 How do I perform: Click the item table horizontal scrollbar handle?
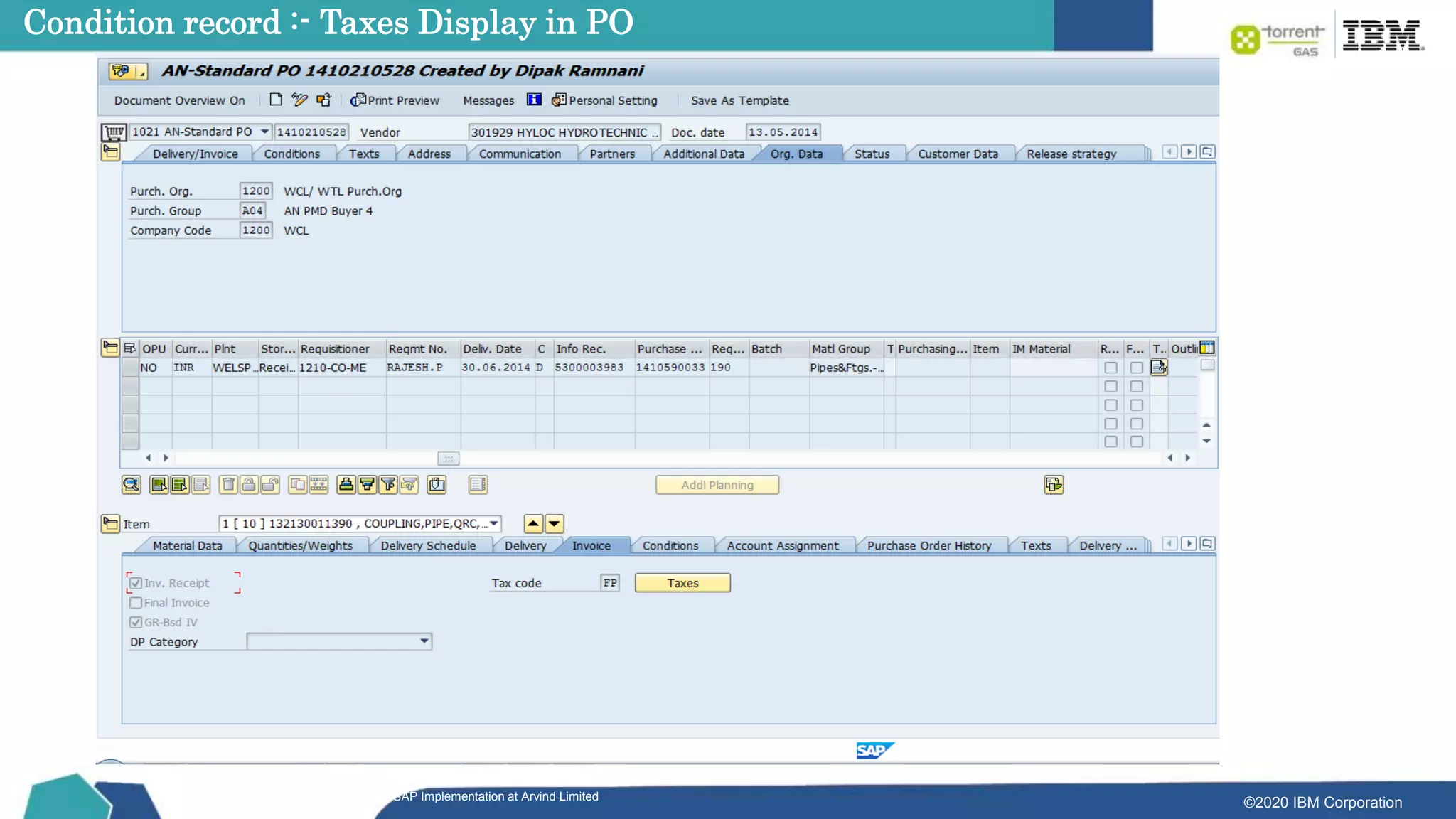coord(448,459)
